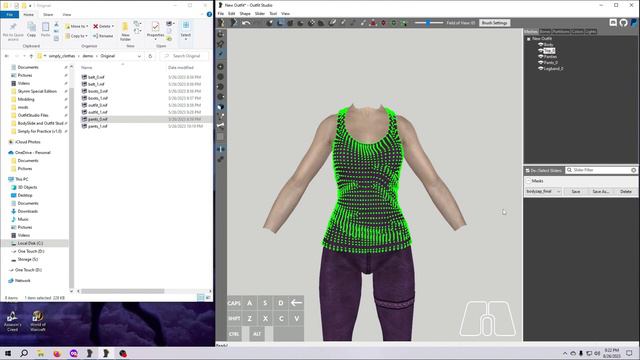Toggle visibility eye for Top_0 mesh

540,51
